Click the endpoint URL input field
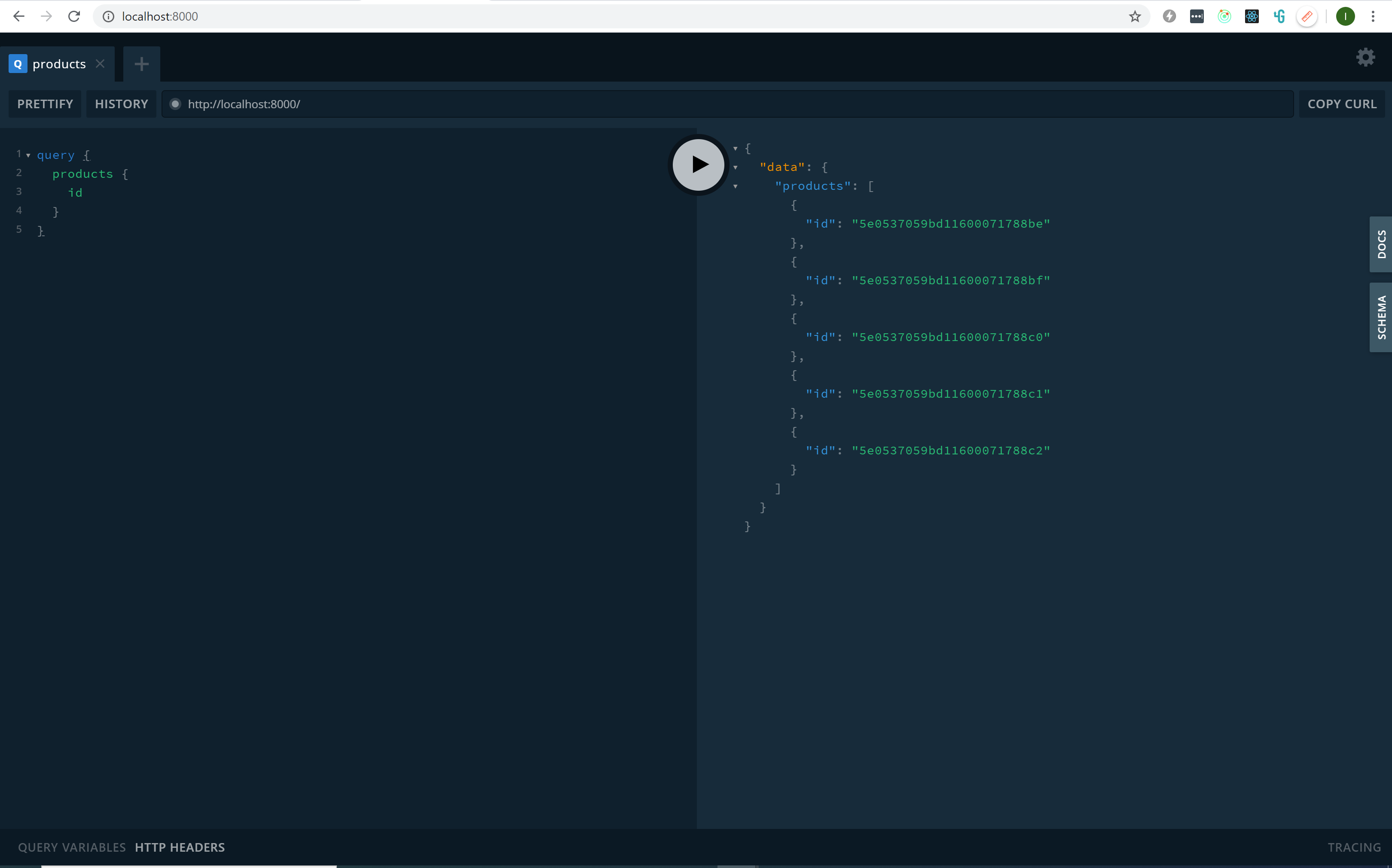 (x=727, y=103)
